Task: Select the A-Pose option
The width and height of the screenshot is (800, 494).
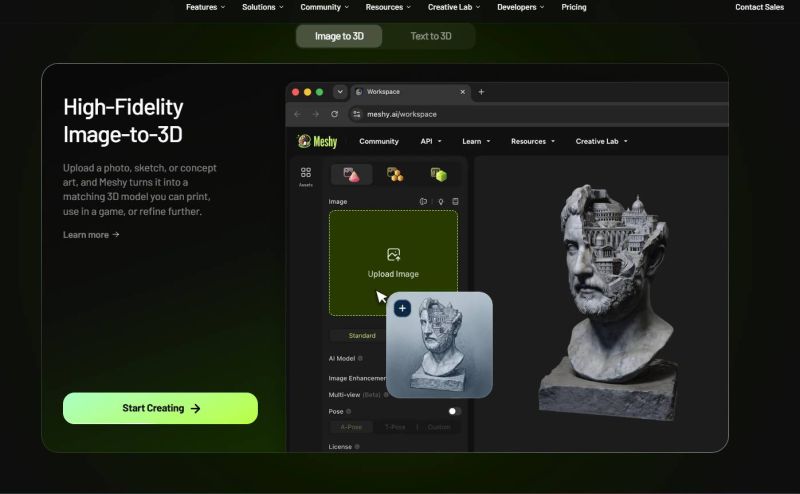Action: (351, 427)
